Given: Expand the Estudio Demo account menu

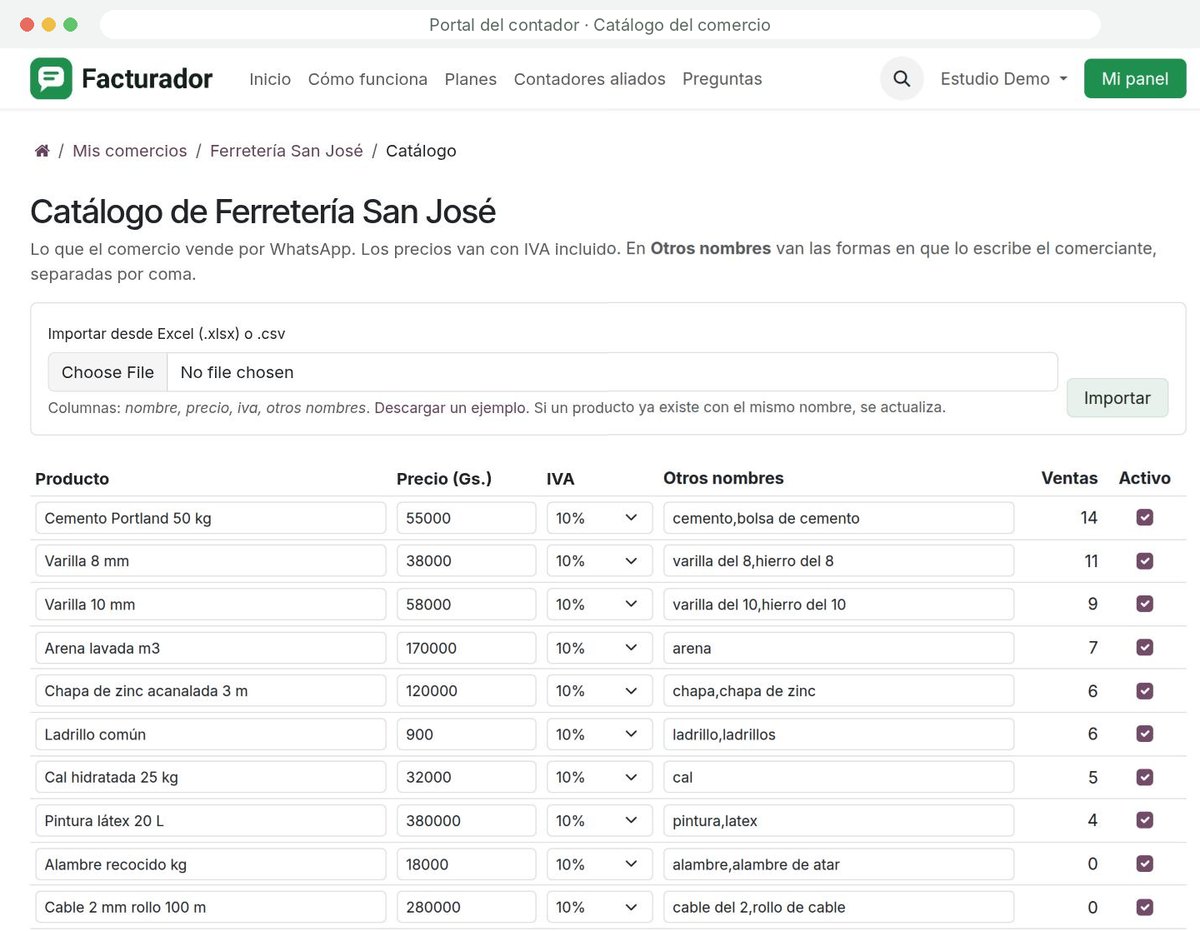Looking at the screenshot, I should click(1004, 79).
